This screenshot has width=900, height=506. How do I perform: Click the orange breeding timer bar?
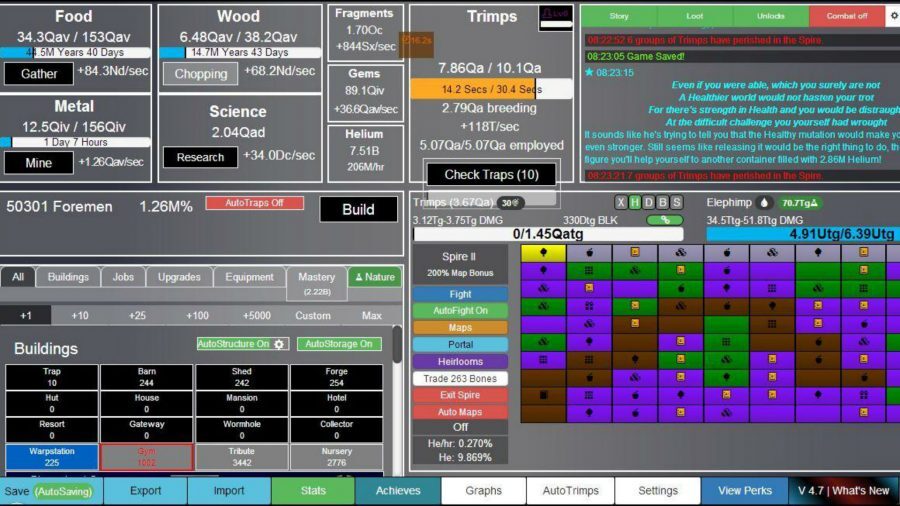click(491, 89)
